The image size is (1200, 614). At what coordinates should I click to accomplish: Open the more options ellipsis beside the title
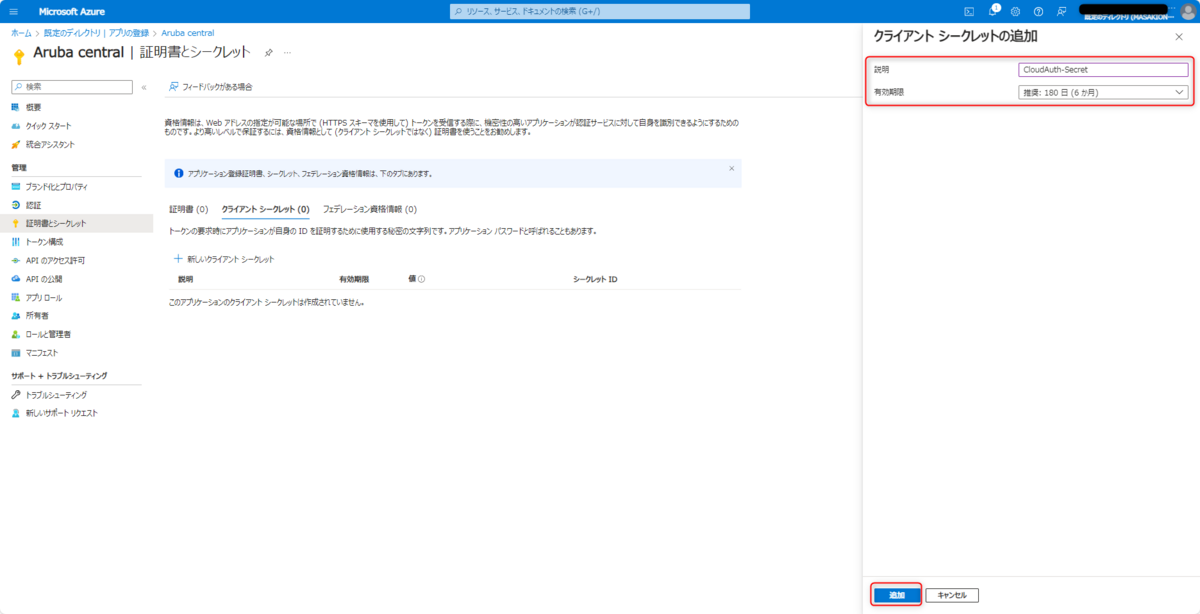288,52
